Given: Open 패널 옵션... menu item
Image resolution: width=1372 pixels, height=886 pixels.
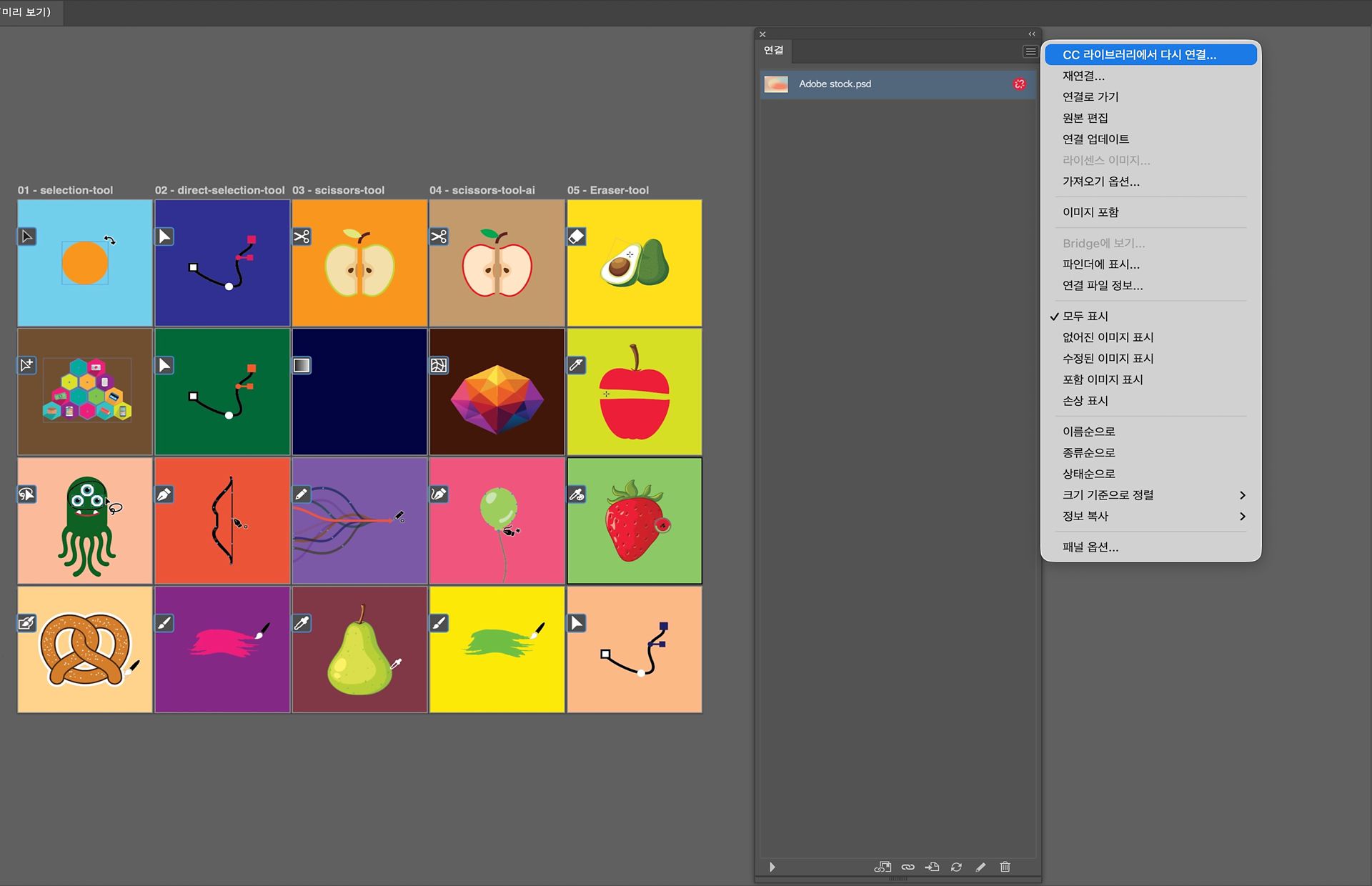Looking at the screenshot, I should point(1150,547).
